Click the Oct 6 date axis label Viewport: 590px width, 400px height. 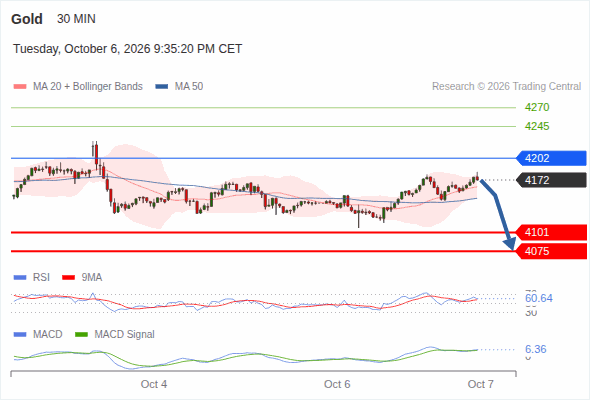coord(337,384)
